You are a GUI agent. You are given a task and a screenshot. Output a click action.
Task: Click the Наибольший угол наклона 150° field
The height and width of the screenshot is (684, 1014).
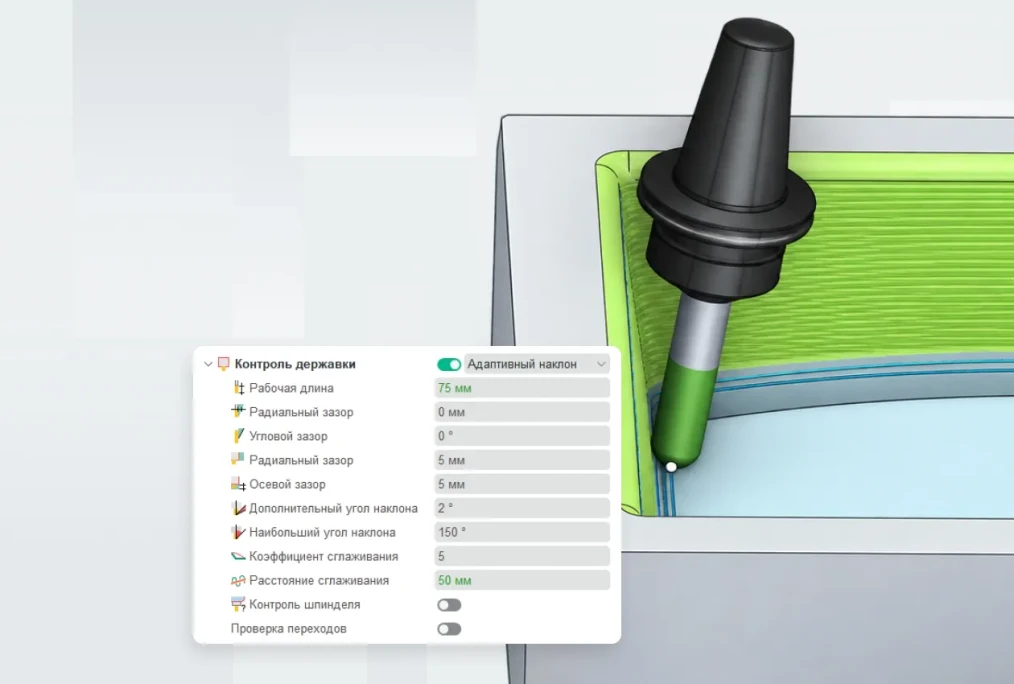tap(522, 532)
